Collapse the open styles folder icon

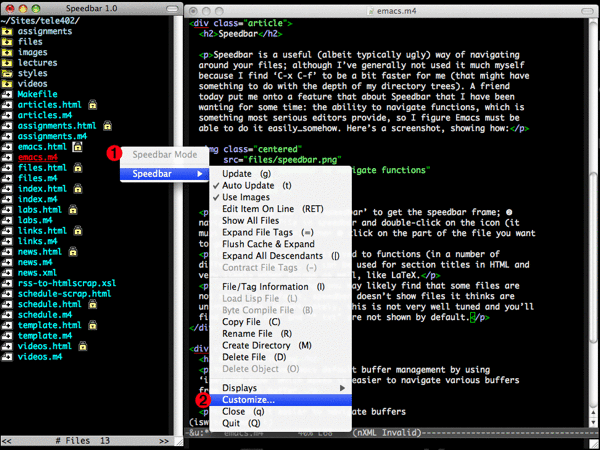click(x=7, y=73)
